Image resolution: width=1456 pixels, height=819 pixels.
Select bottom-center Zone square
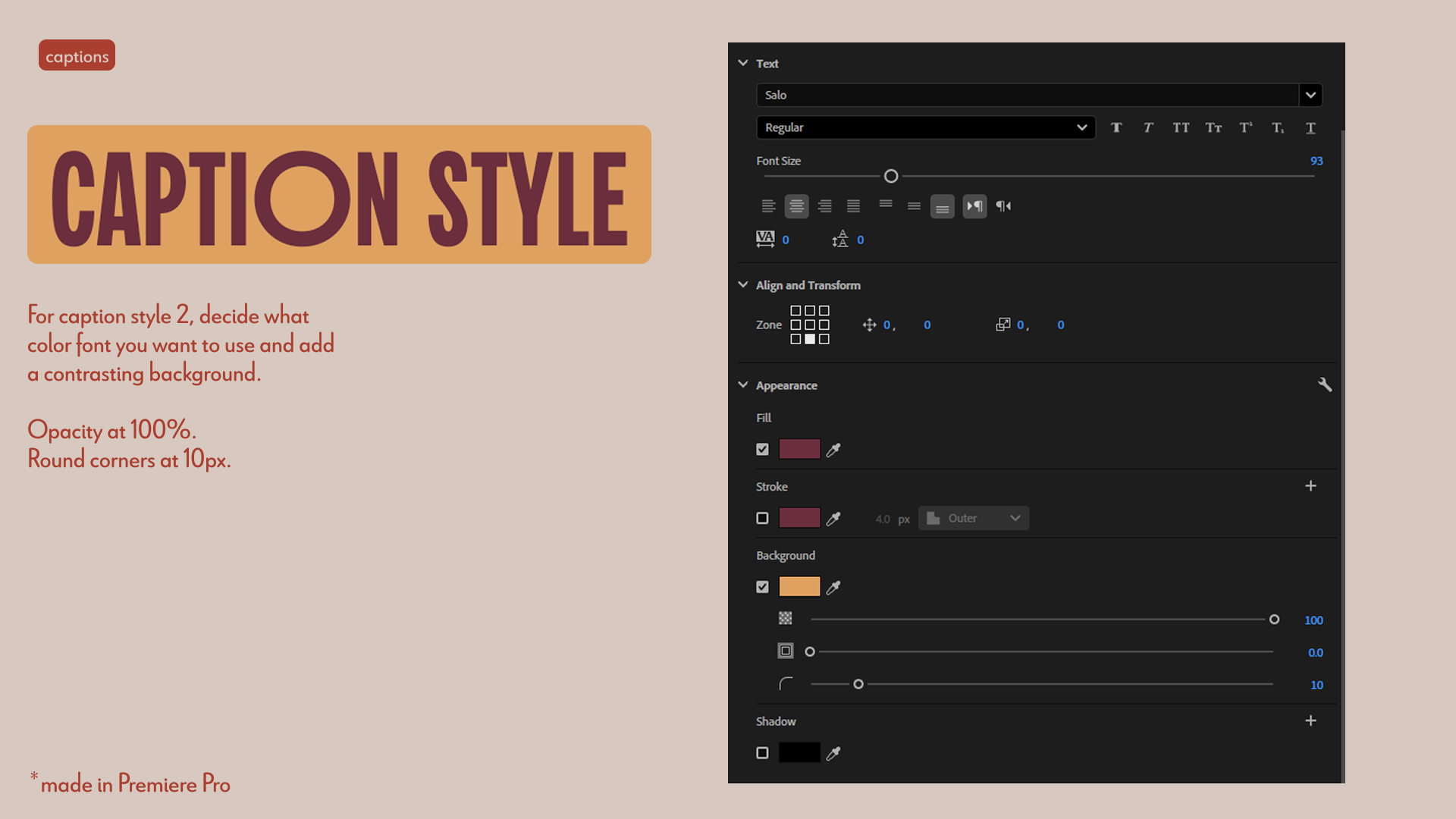point(810,339)
